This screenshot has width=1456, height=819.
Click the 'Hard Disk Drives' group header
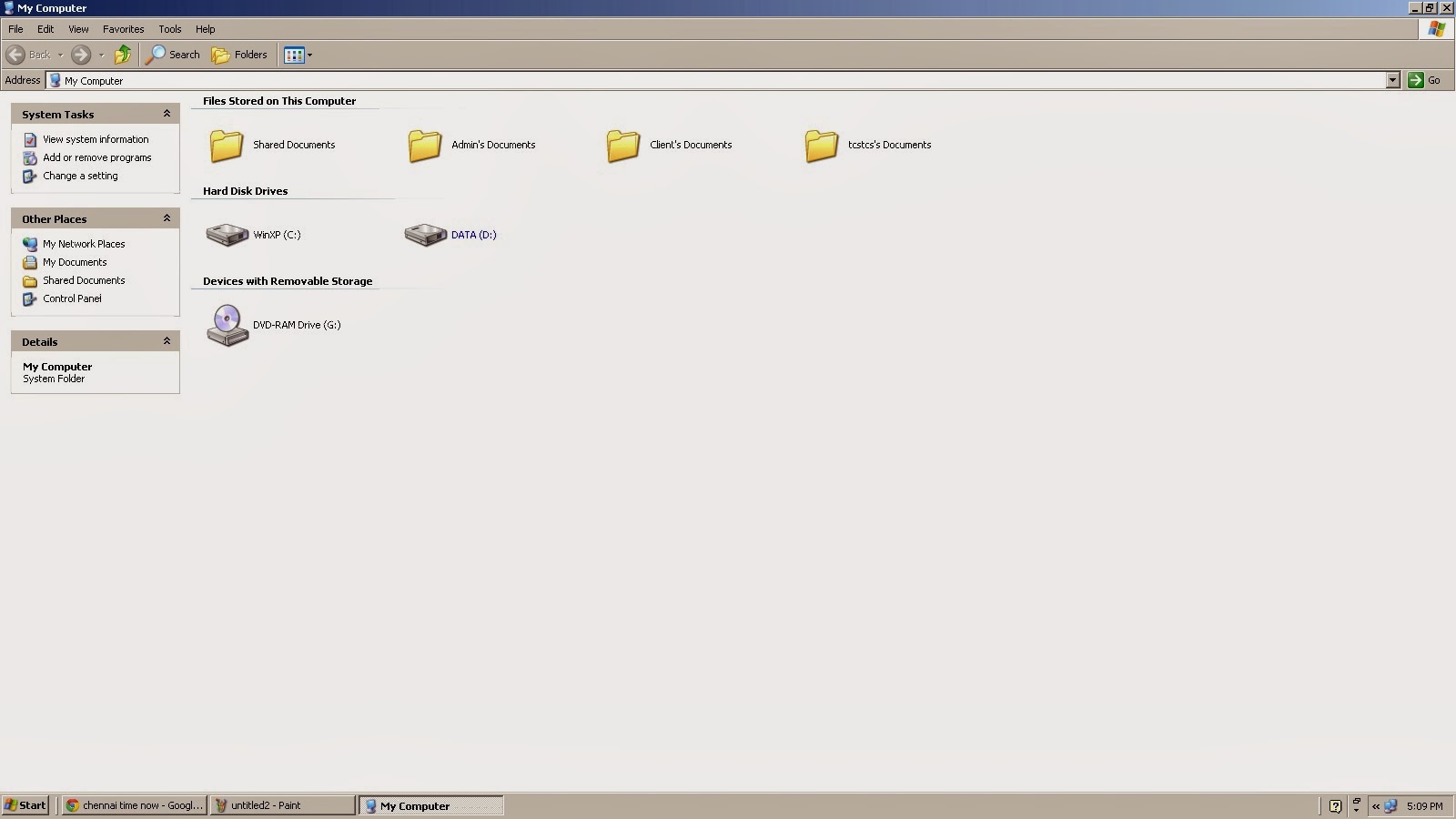[x=245, y=191]
